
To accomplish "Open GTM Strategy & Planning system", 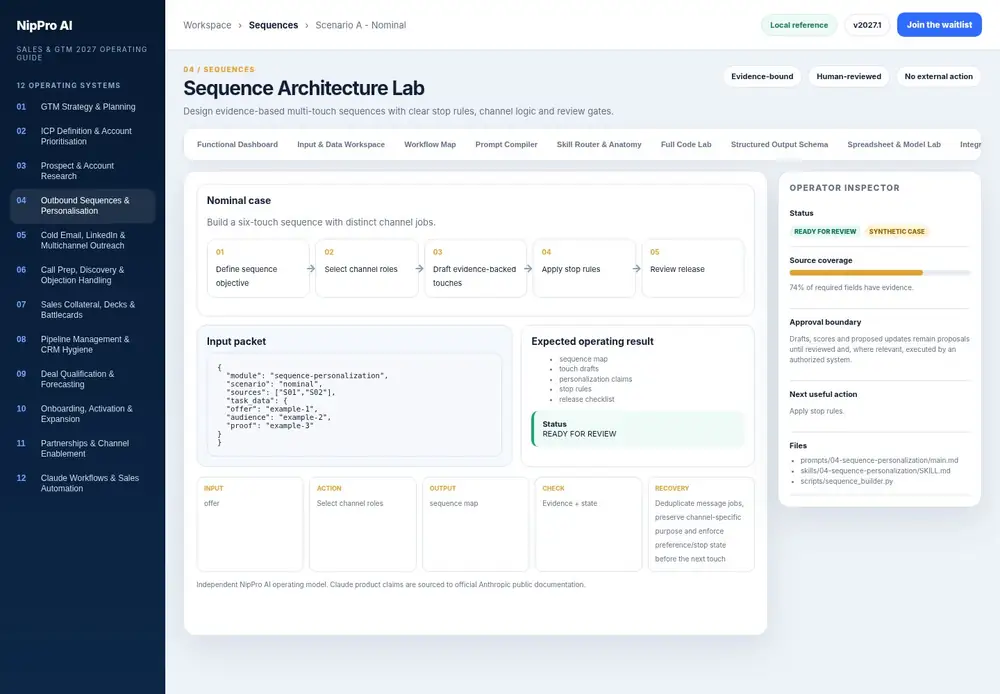I will pos(82,107).
